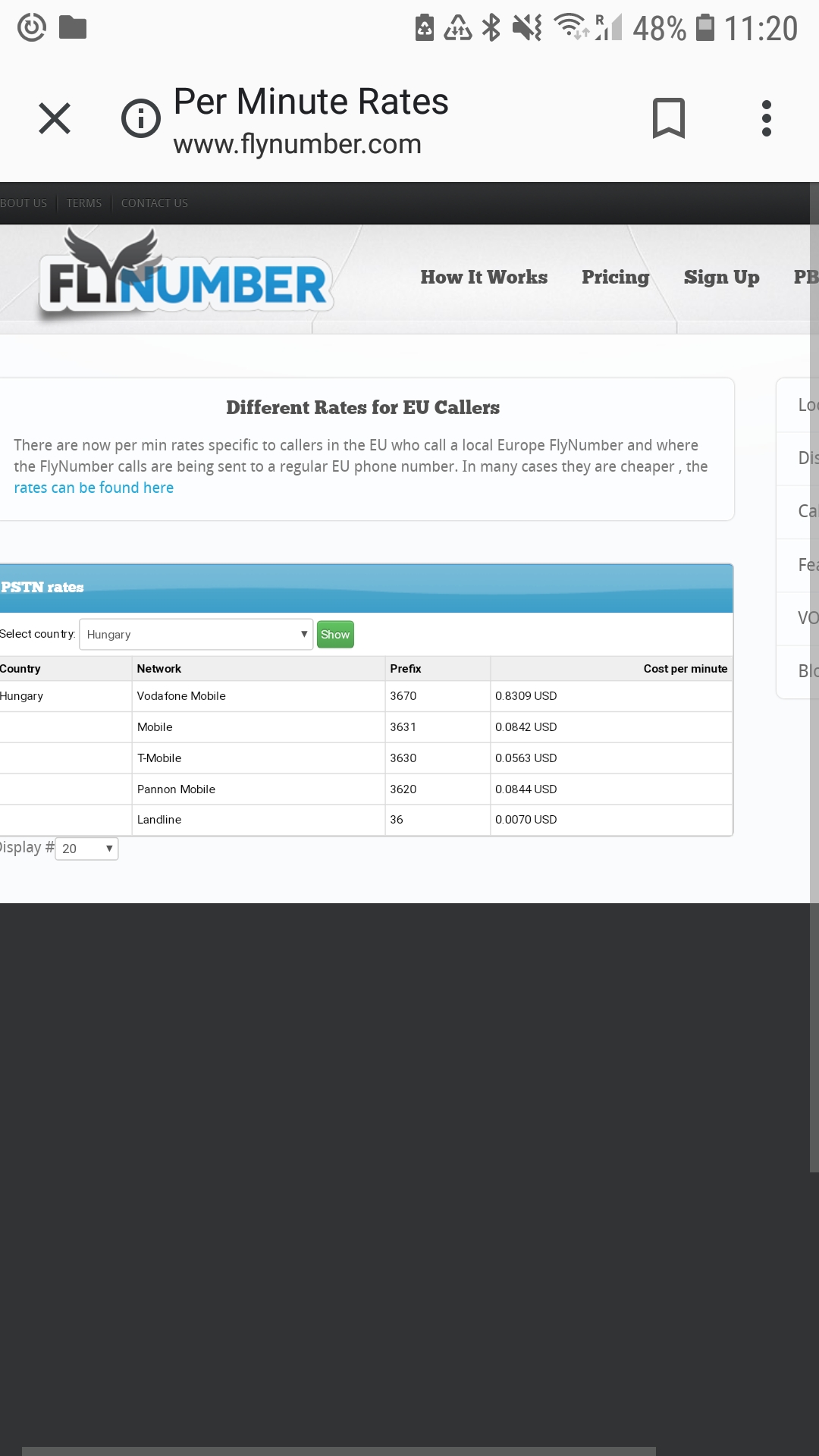
Task: Tap the Wi-Fi status icon
Action: pyautogui.click(x=570, y=27)
